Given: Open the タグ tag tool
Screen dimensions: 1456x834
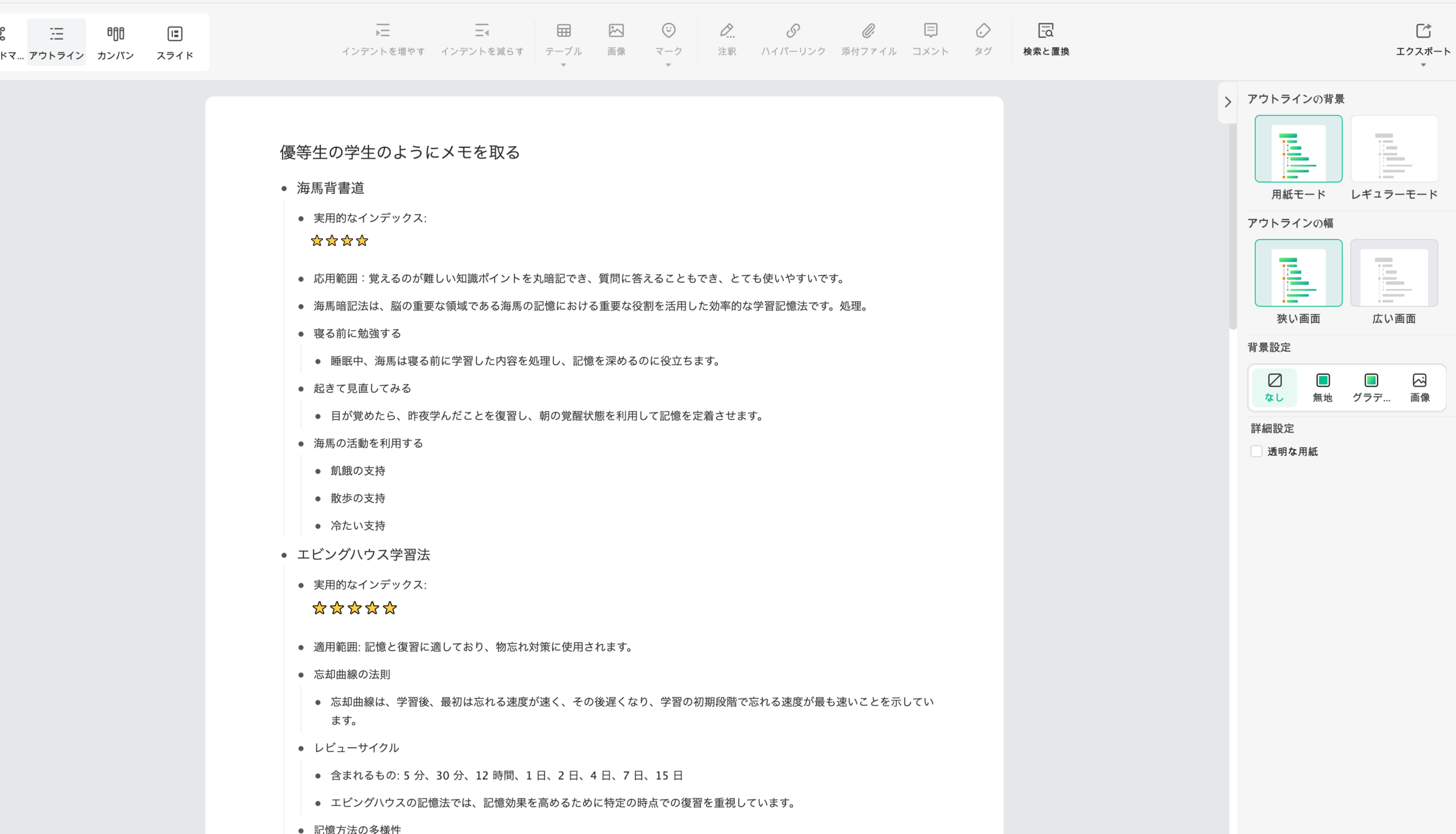Looking at the screenshot, I should pos(983,31).
